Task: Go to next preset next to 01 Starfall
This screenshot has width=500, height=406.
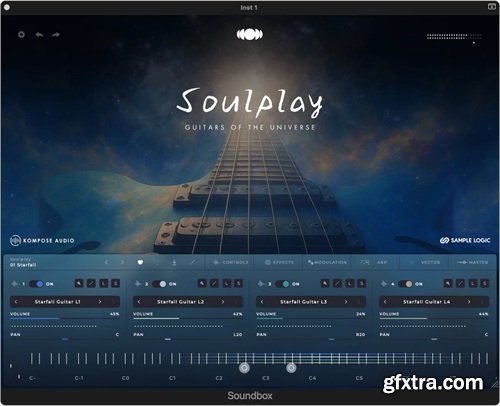Action: [x=122, y=262]
